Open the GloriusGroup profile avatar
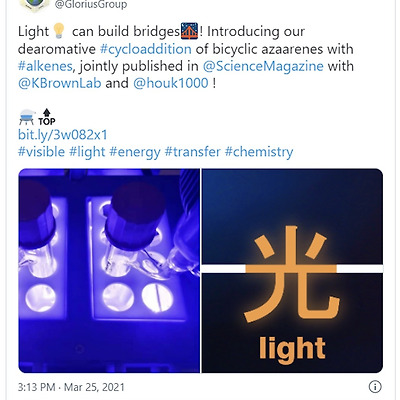This screenshot has height=400, width=400. pyautogui.click(x=34, y=5)
